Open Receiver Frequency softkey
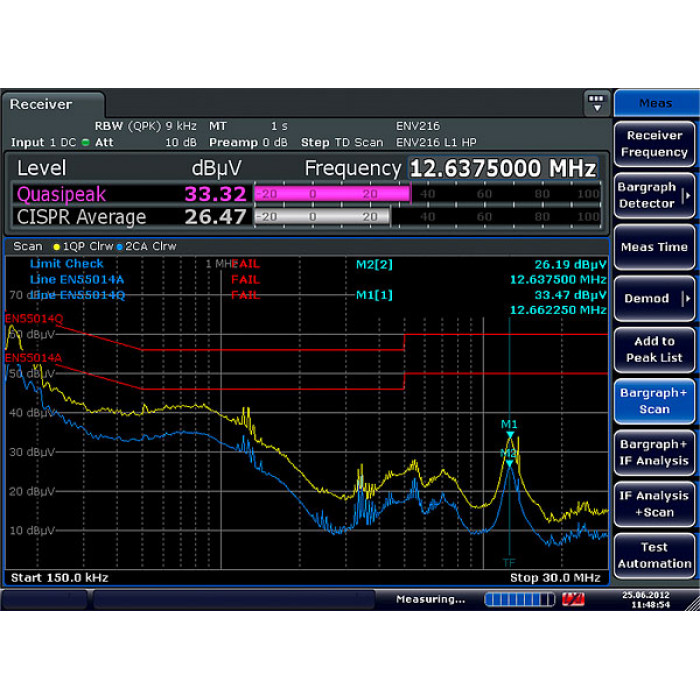This screenshot has height=700, width=700. tap(654, 144)
